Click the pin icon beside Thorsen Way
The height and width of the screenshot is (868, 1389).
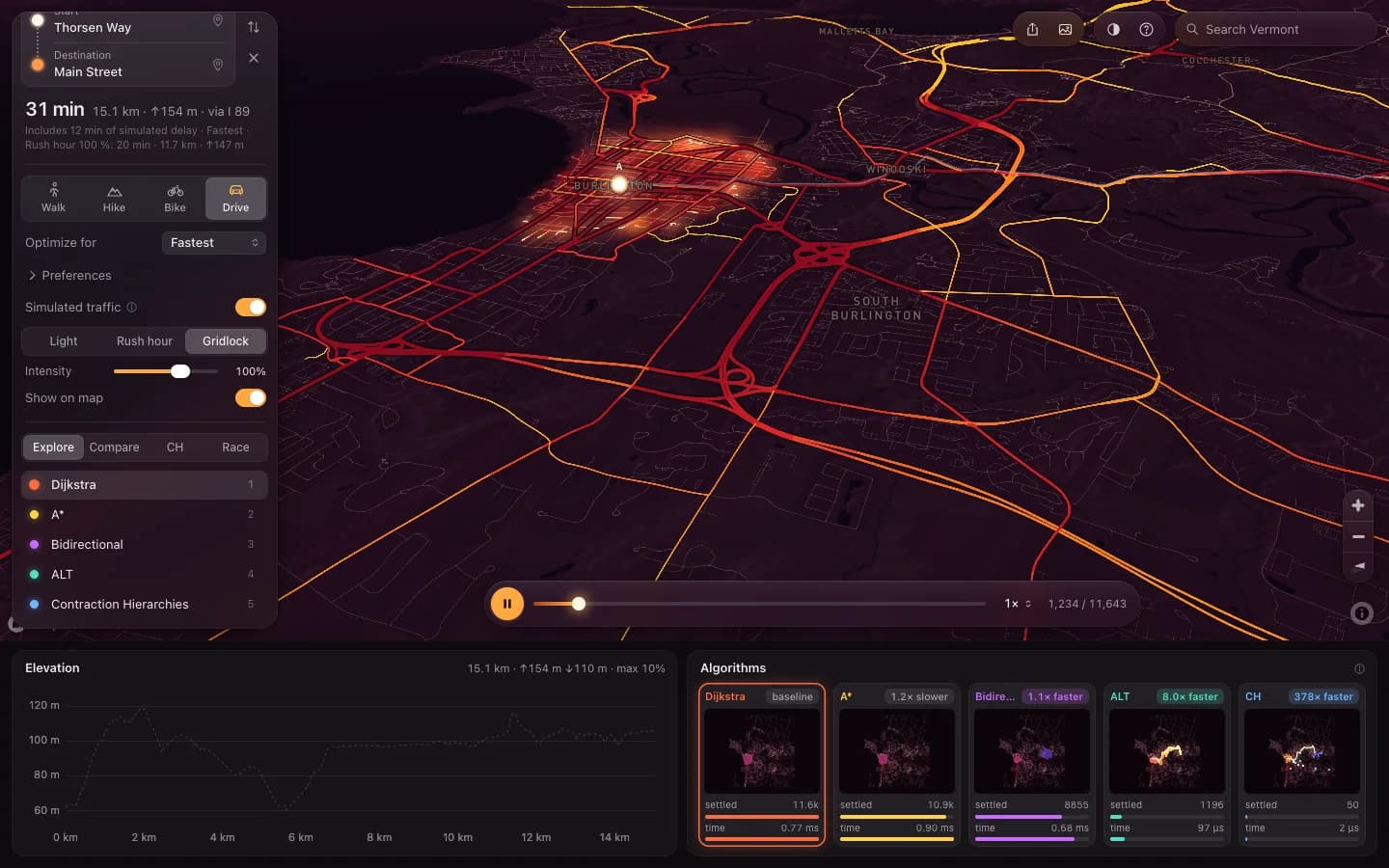(x=218, y=21)
